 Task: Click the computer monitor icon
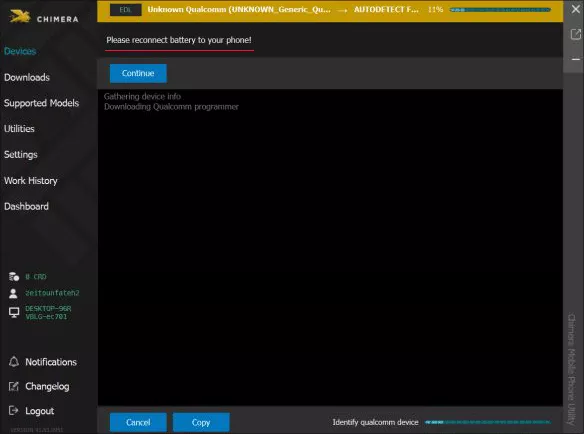[x=14, y=312]
